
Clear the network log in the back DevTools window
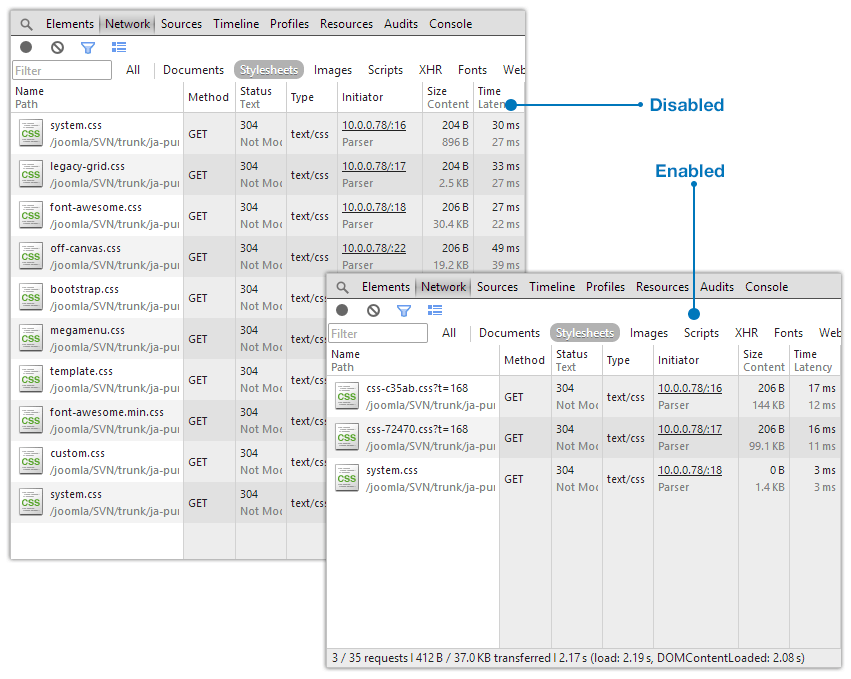click(x=57, y=47)
